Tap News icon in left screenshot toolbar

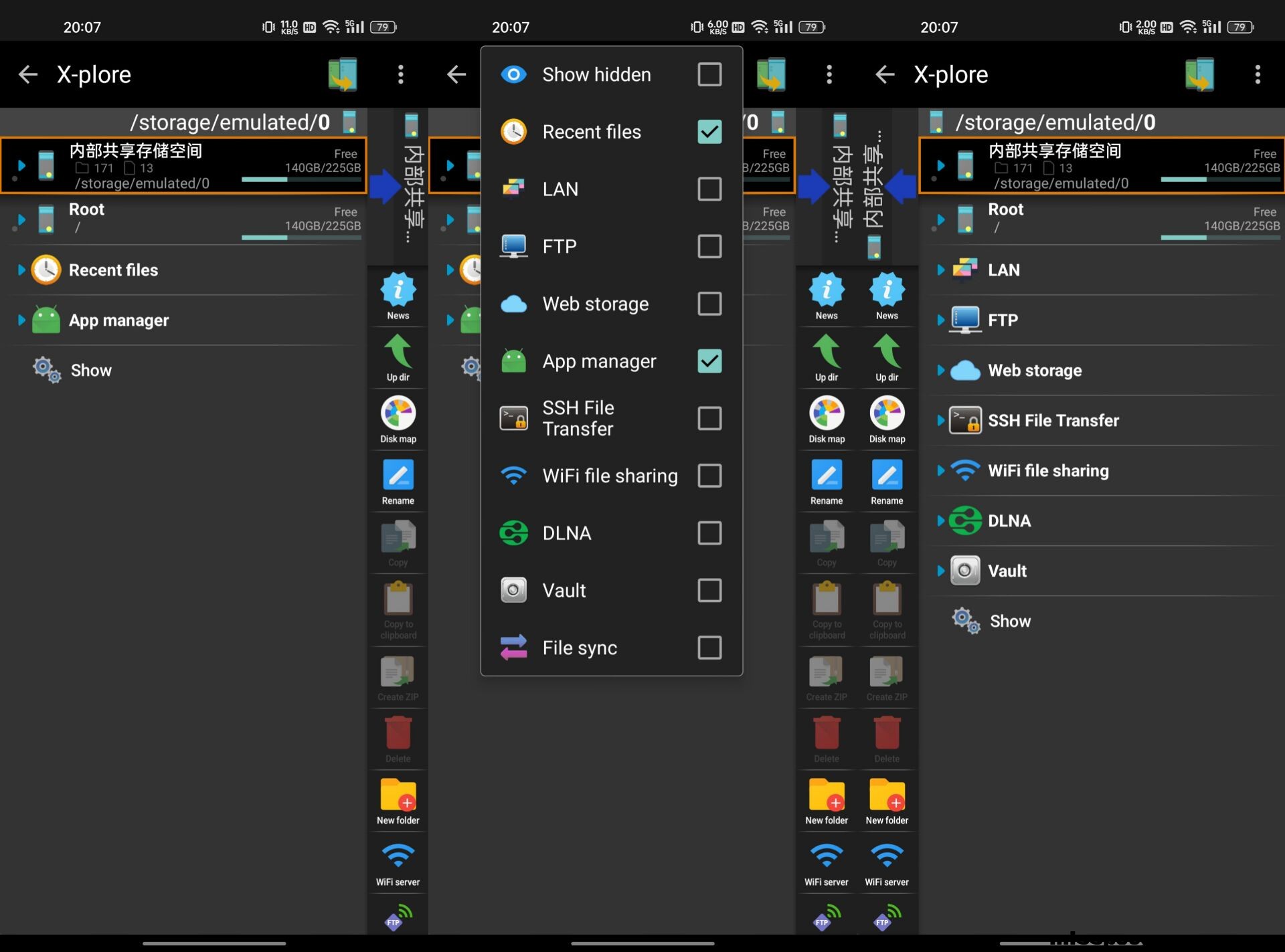click(x=398, y=296)
